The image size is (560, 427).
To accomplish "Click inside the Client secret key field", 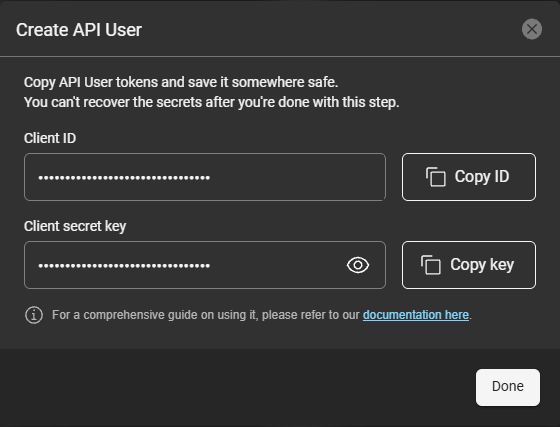I will (205, 265).
